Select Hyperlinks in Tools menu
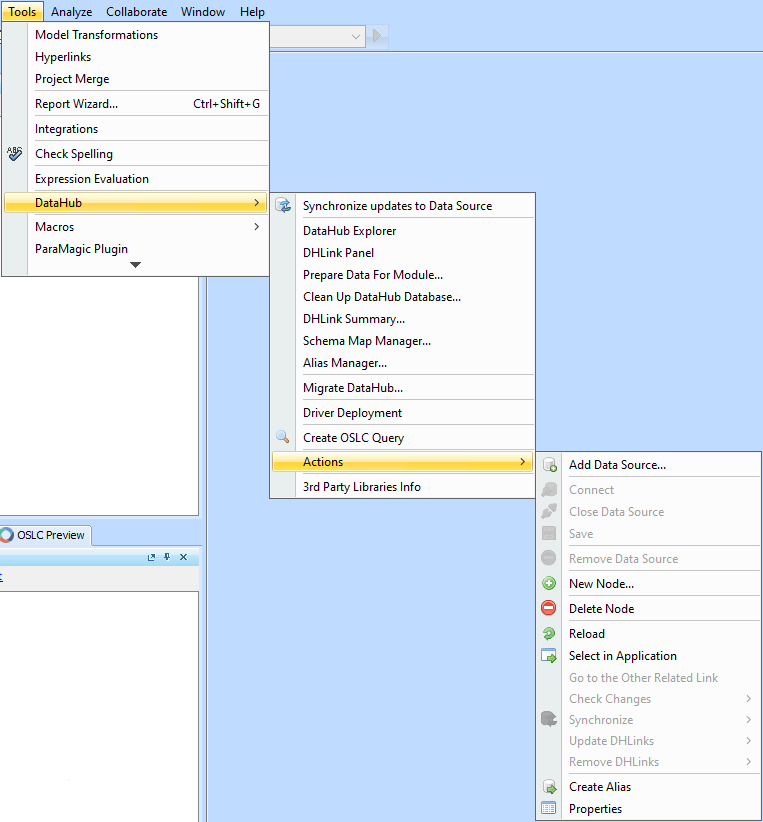 click(x=136, y=57)
